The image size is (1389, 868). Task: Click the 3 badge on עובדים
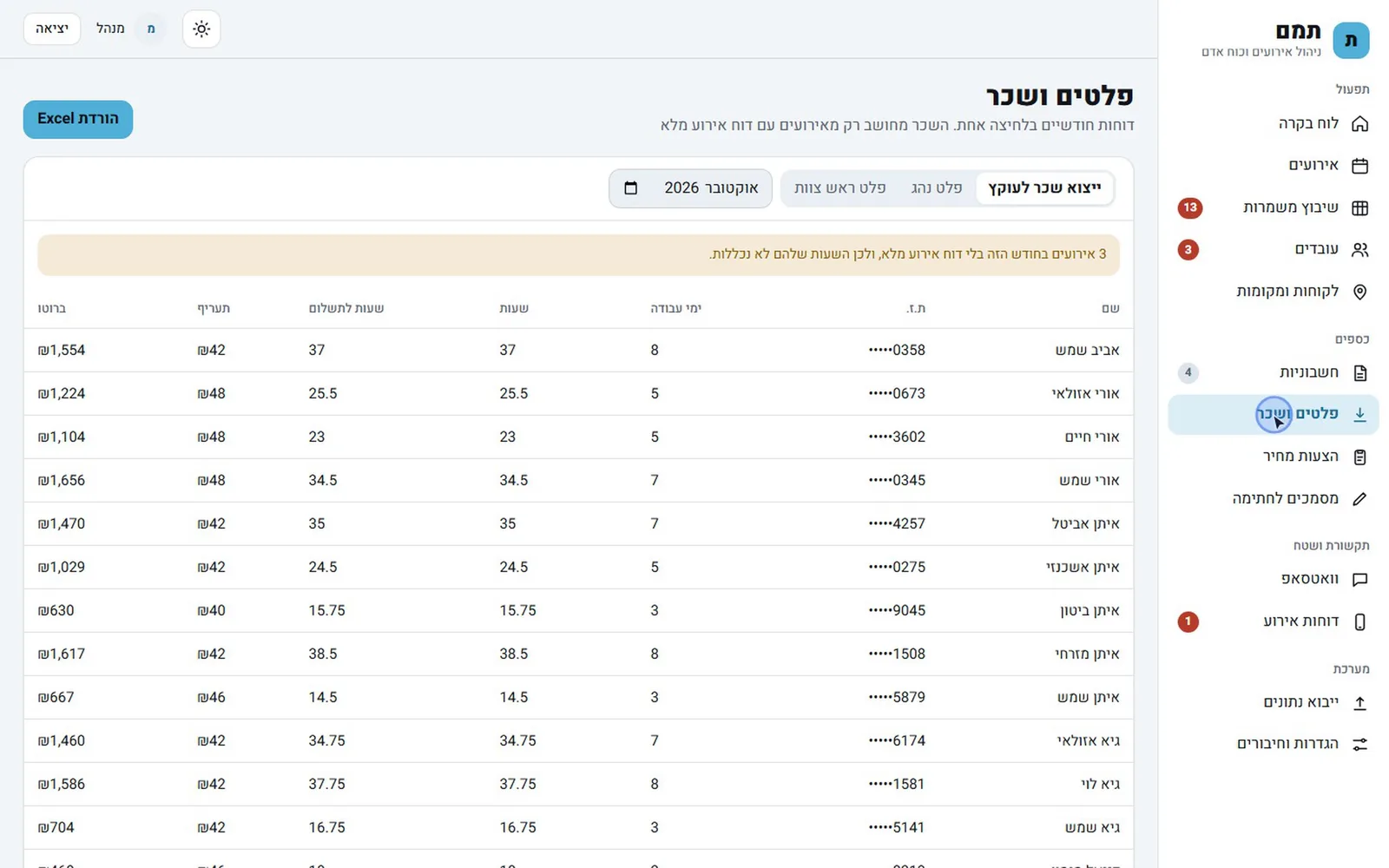point(1188,249)
